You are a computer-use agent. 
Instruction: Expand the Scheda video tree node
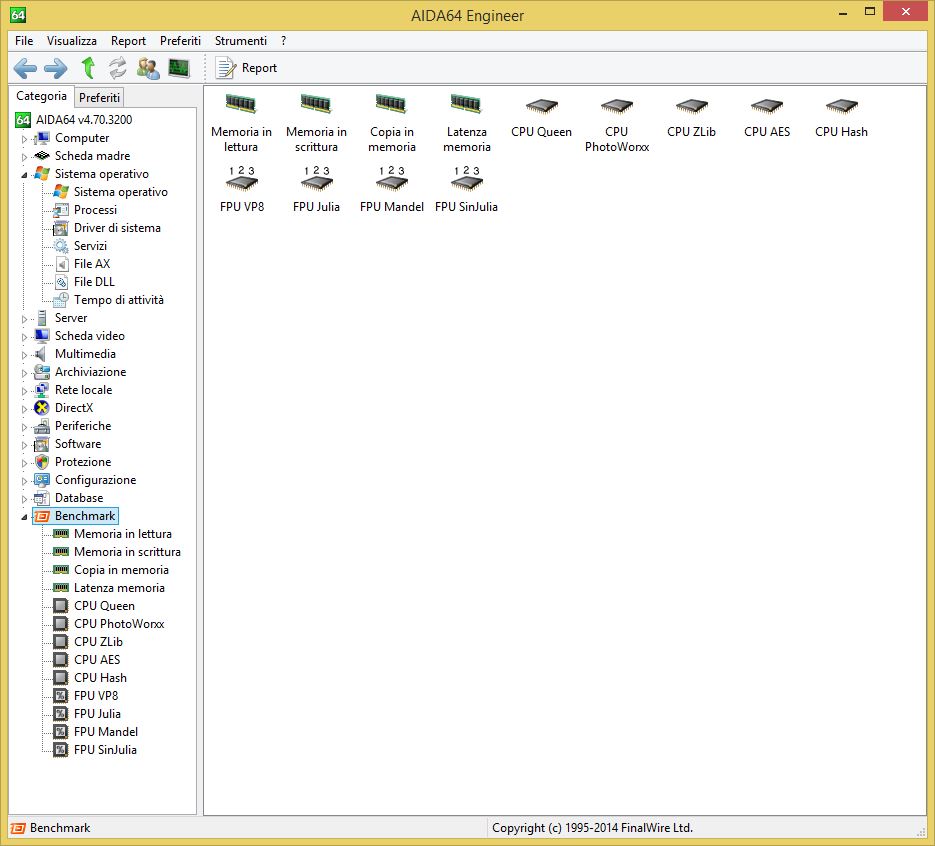click(24, 337)
